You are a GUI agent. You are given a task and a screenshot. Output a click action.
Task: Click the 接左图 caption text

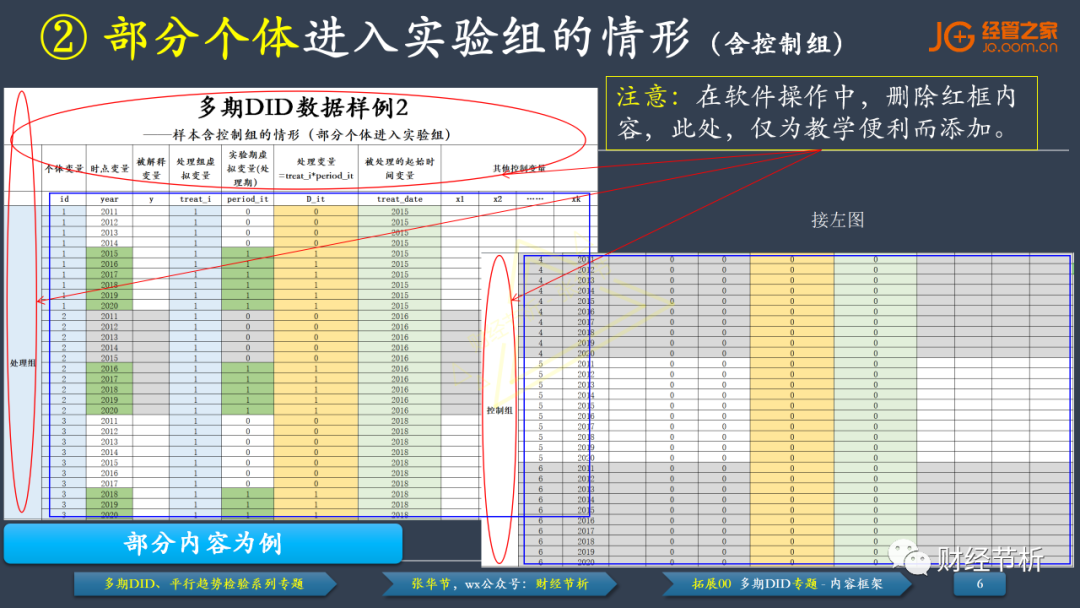[x=837, y=220]
